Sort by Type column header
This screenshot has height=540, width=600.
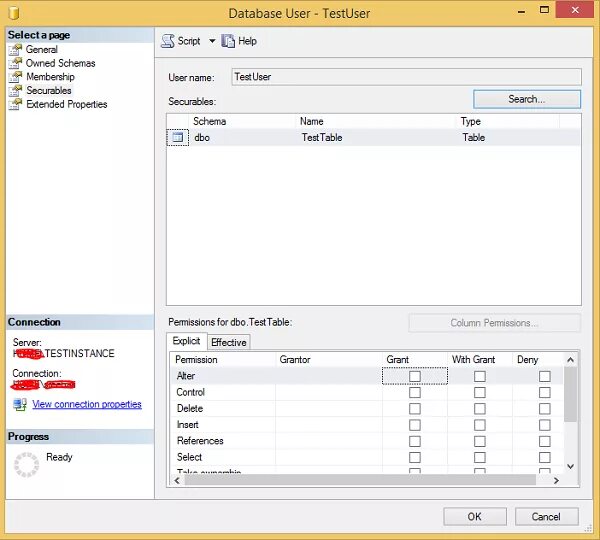pos(508,121)
